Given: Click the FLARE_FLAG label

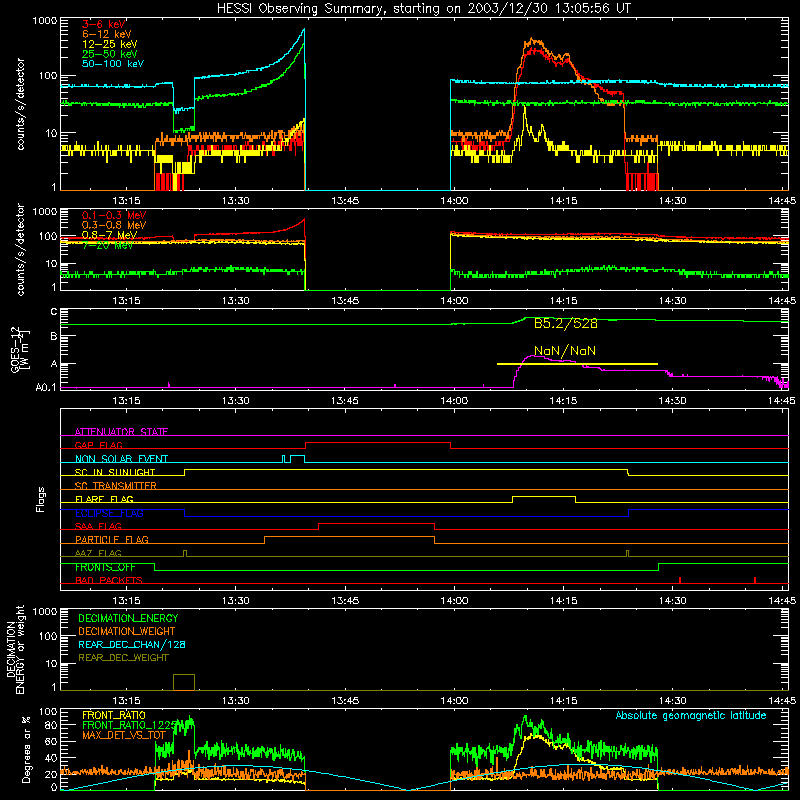Looking at the screenshot, I should coord(104,499).
